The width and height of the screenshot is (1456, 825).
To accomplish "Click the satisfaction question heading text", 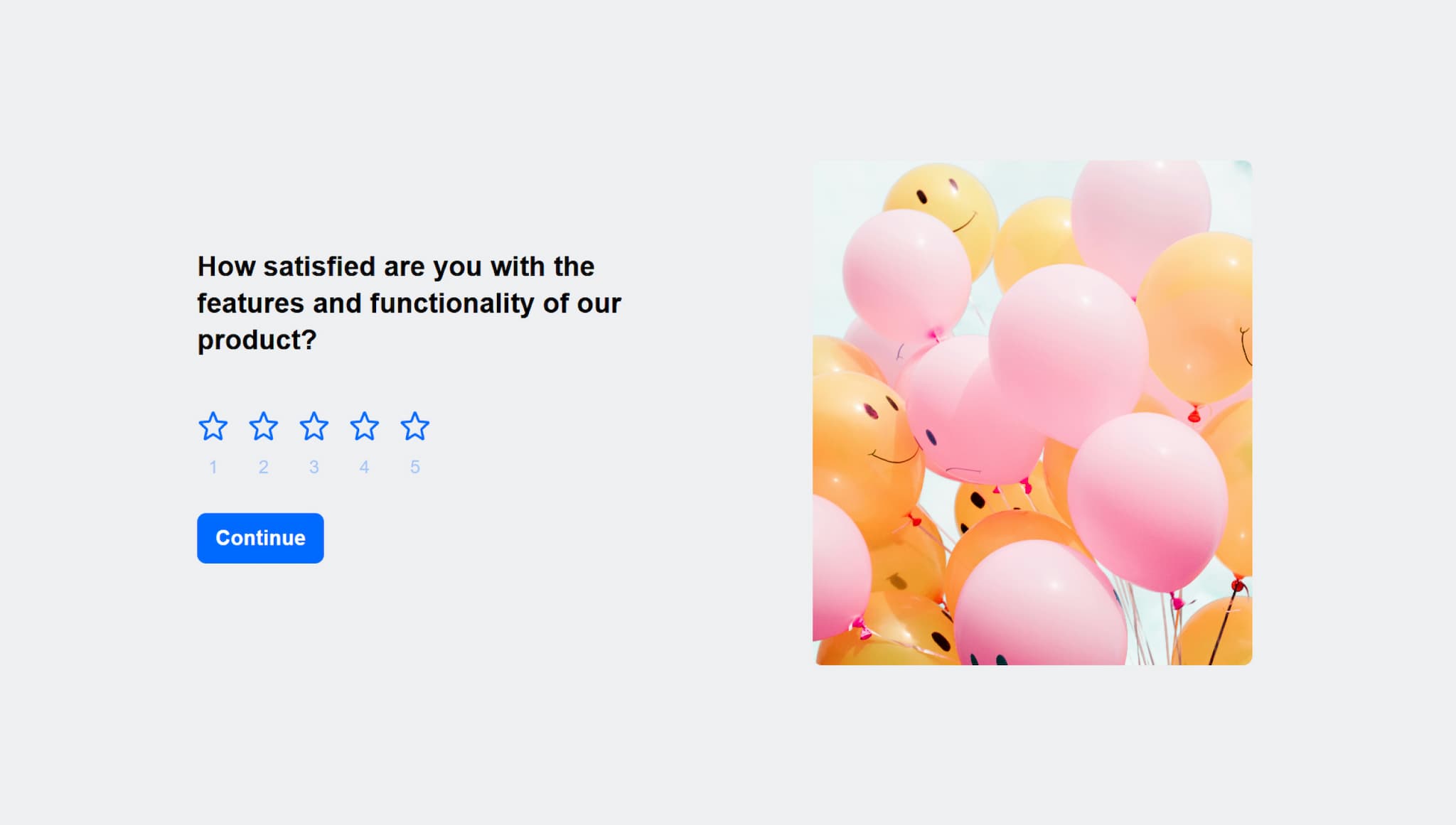I will coord(409,303).
